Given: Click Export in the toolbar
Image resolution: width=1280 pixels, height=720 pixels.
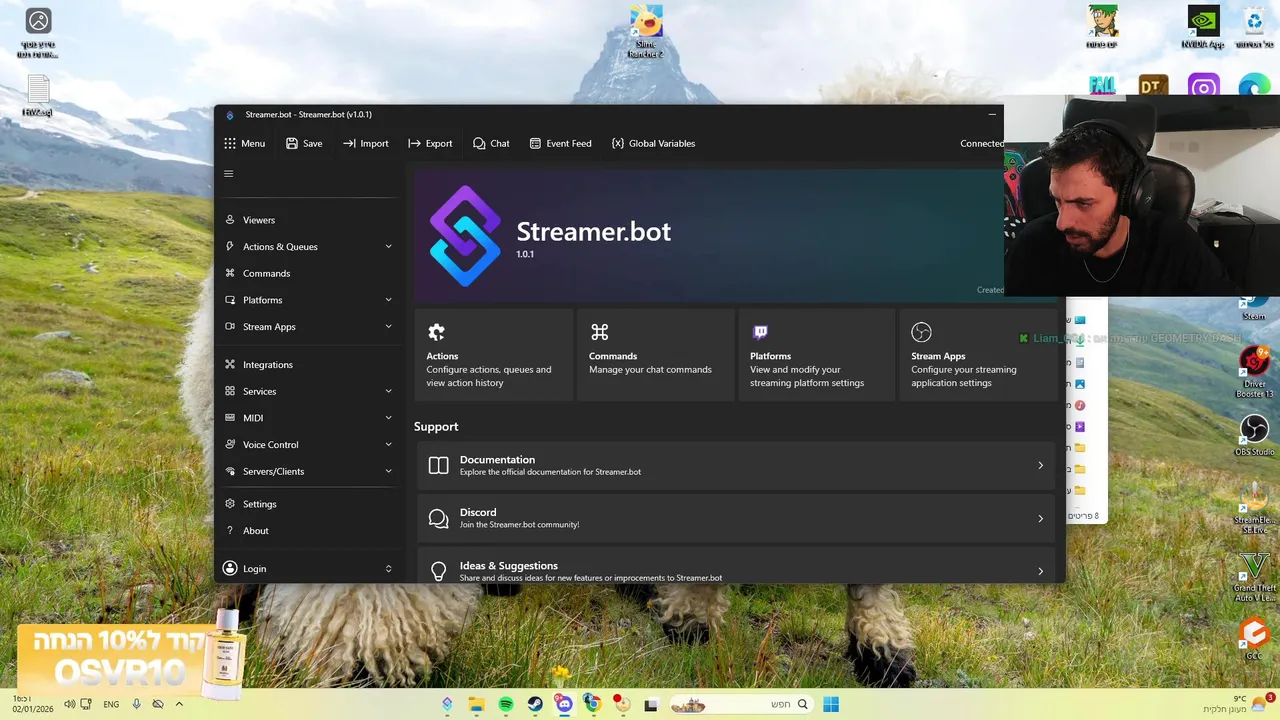Looking at the screenshot, I should [430, 143].
